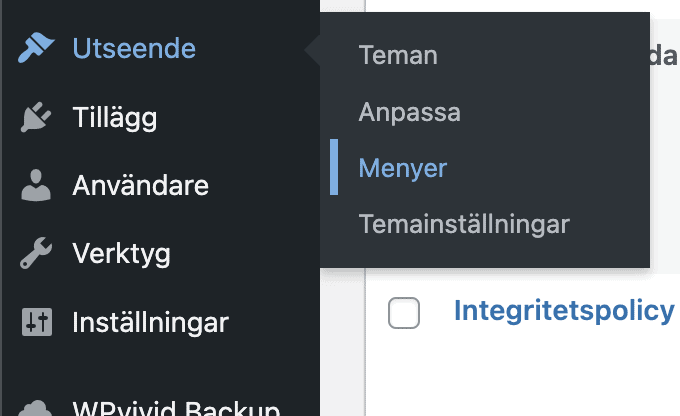Viewport: 680px width, 416px height.
Task: Select the highlighted Menyer submenu entry
Action: tap(402, 168)
